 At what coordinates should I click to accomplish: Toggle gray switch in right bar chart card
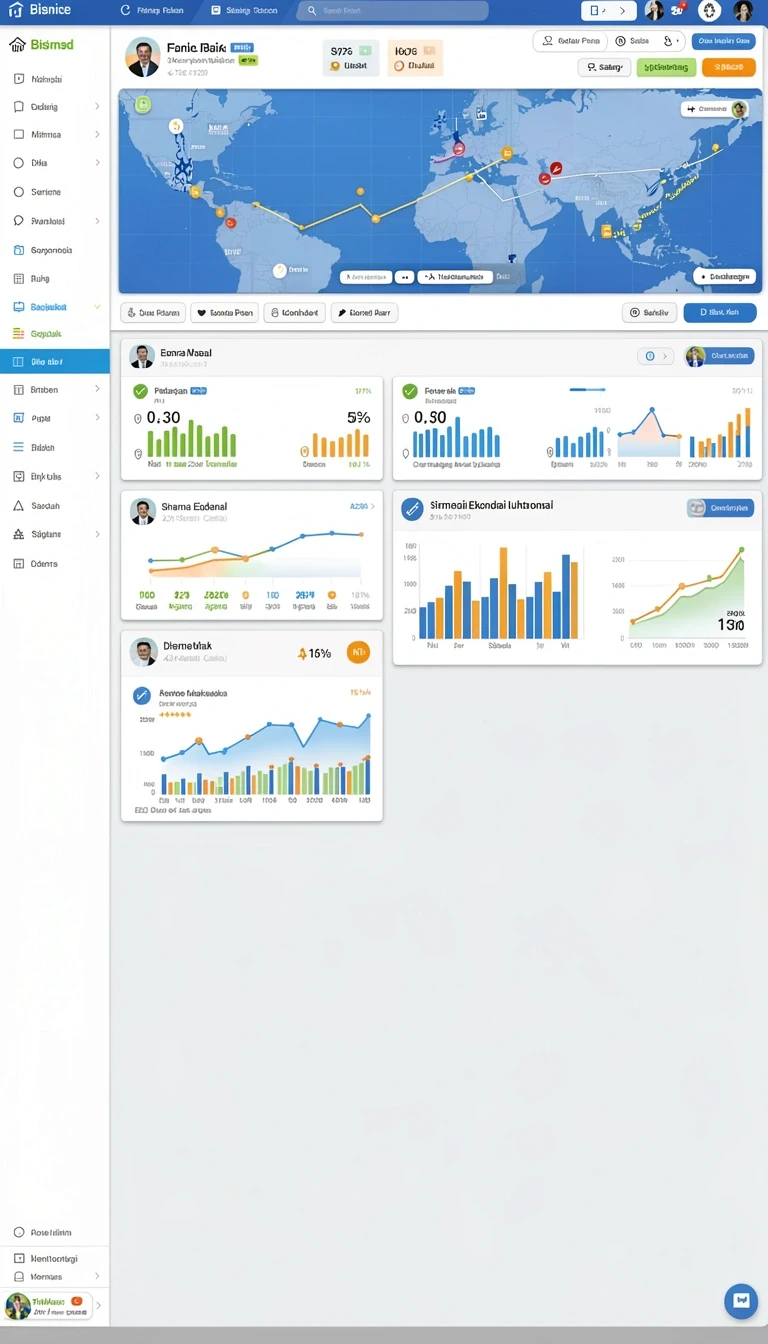pos(697,508)
